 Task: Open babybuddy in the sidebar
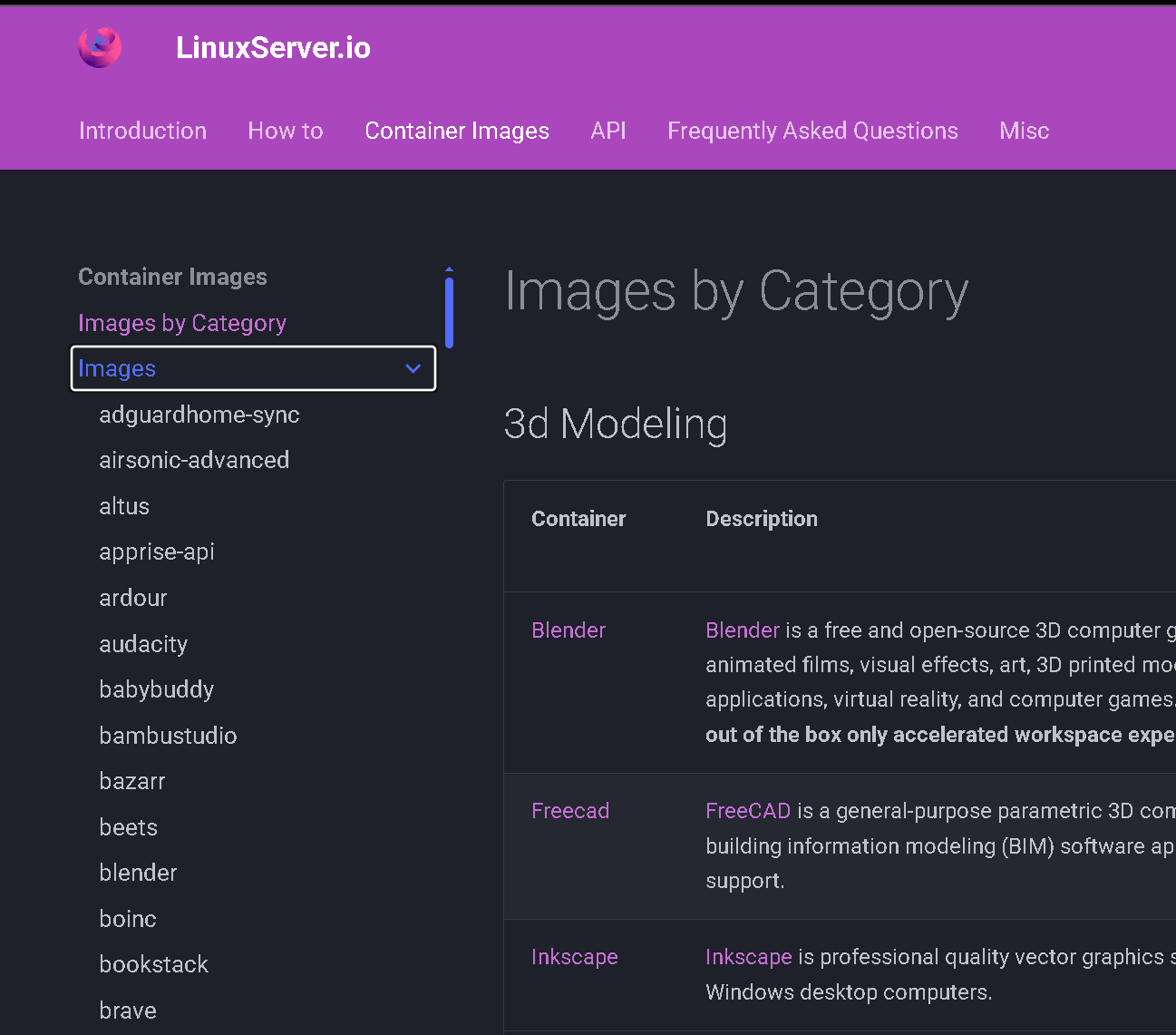[157, 689]
